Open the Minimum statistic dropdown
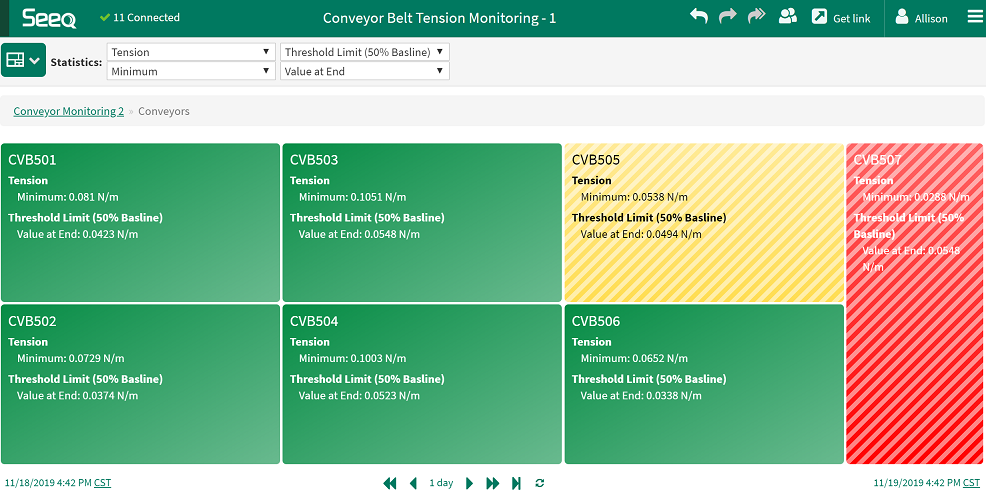The width and height of the screenshot is (986, 491). (191, 71)
